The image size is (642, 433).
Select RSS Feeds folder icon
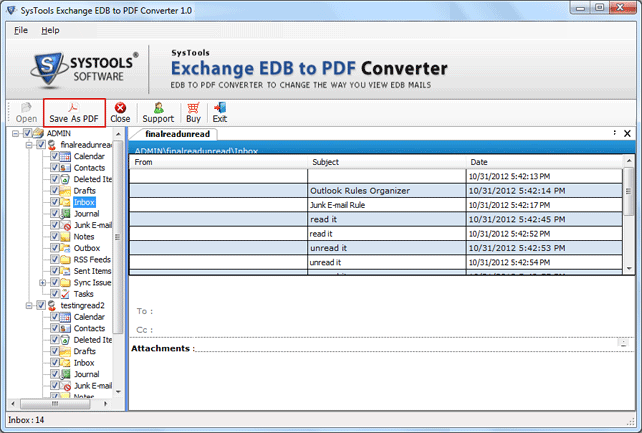click(x=65, y=259)
